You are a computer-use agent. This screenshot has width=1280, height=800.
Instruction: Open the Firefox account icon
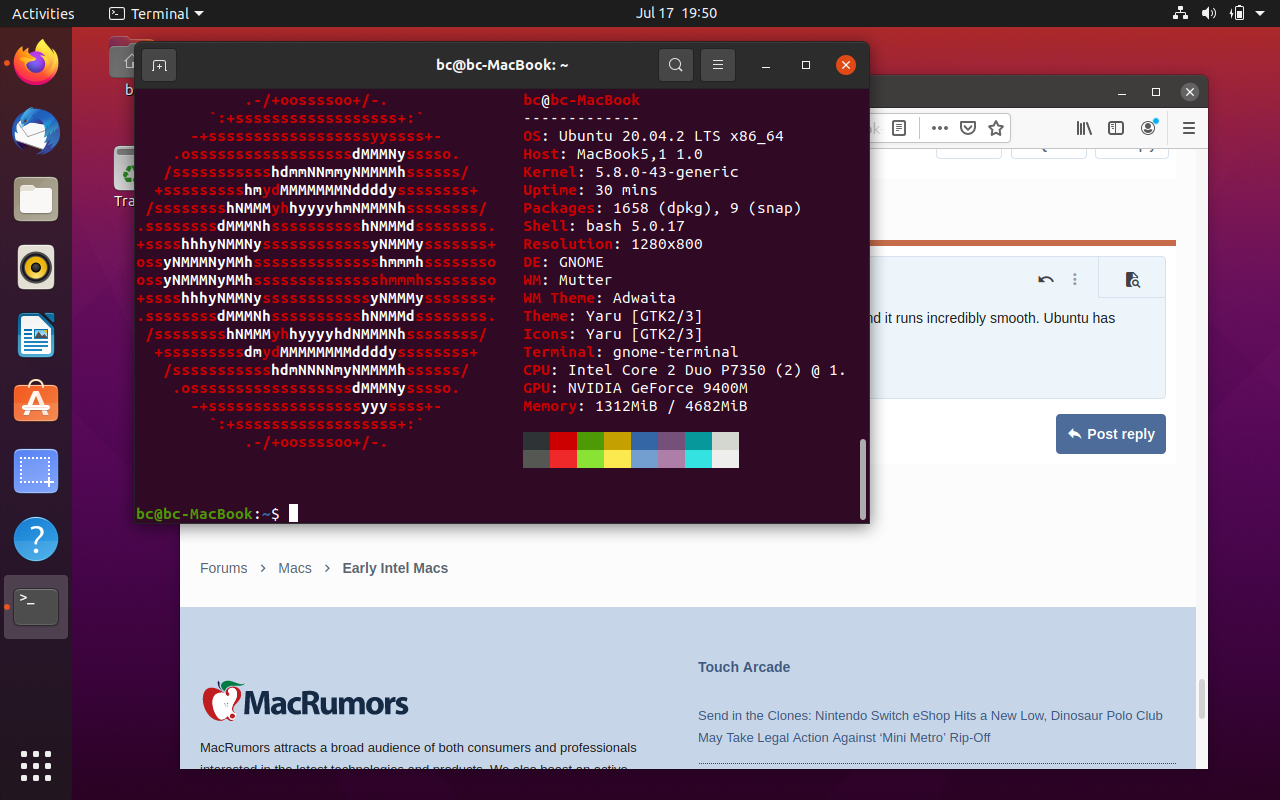[1149, 128]
